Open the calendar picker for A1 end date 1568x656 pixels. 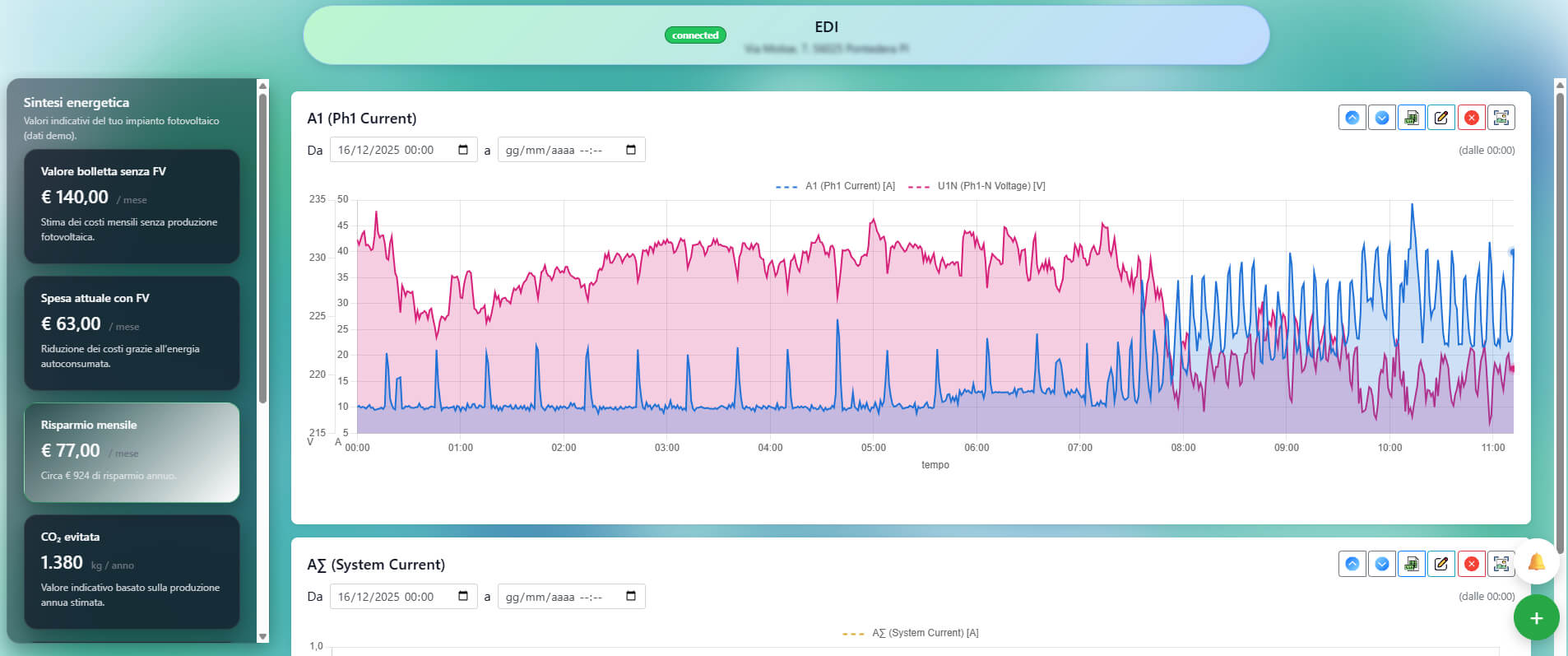click(x=631, y=150)
